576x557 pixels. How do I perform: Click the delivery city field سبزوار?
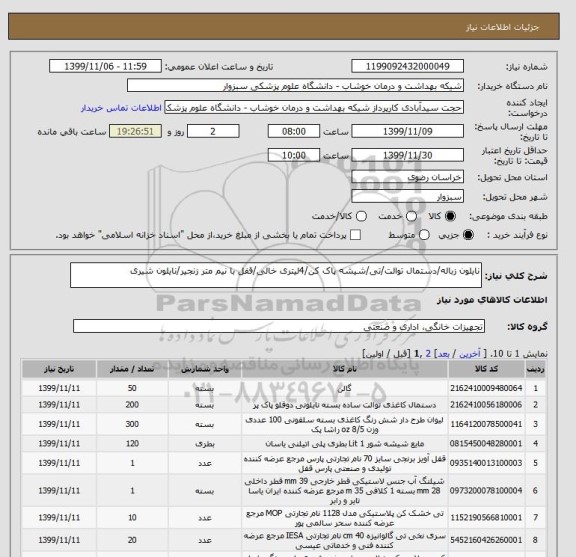tap(407, 196)
